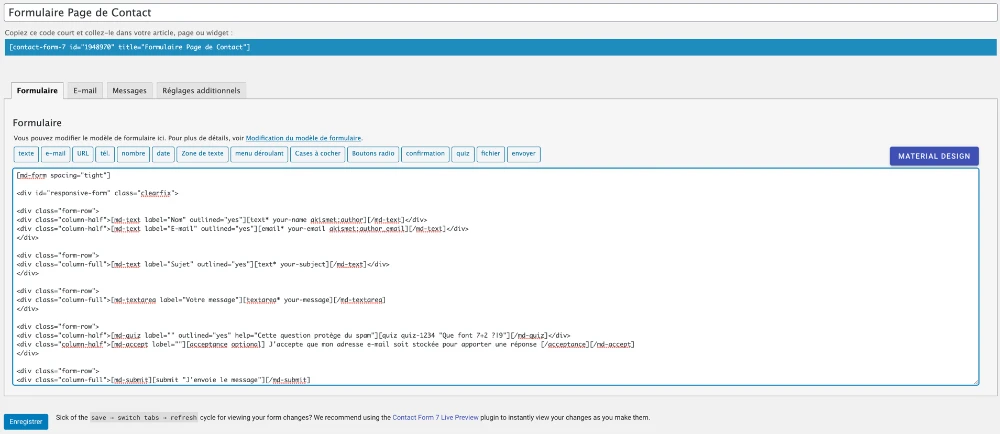Grab the editor resize handle corner
This screenshot has height=434, width=1000.
click(975, 382)
